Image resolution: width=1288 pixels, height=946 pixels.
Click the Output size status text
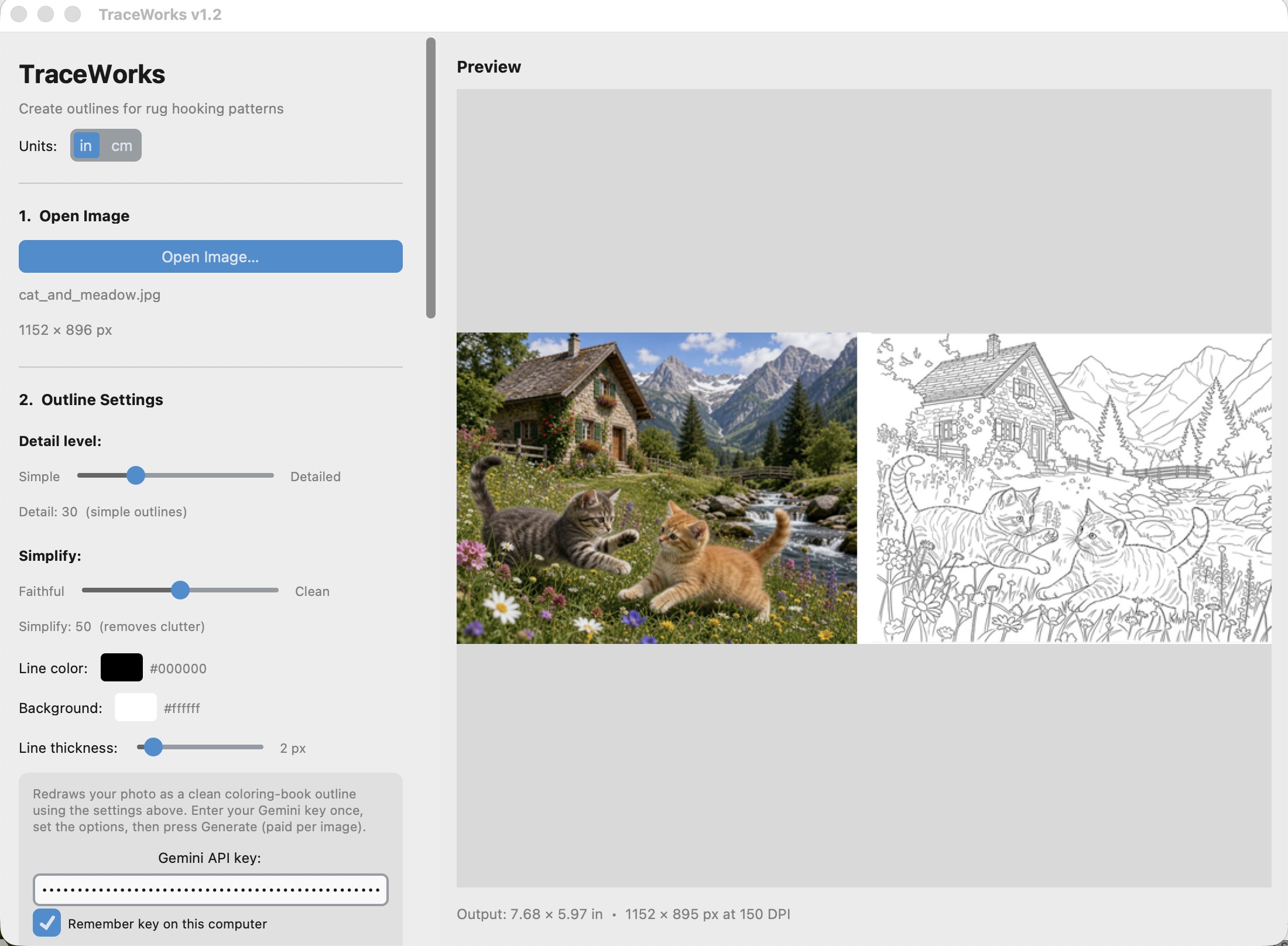[624, 914]
